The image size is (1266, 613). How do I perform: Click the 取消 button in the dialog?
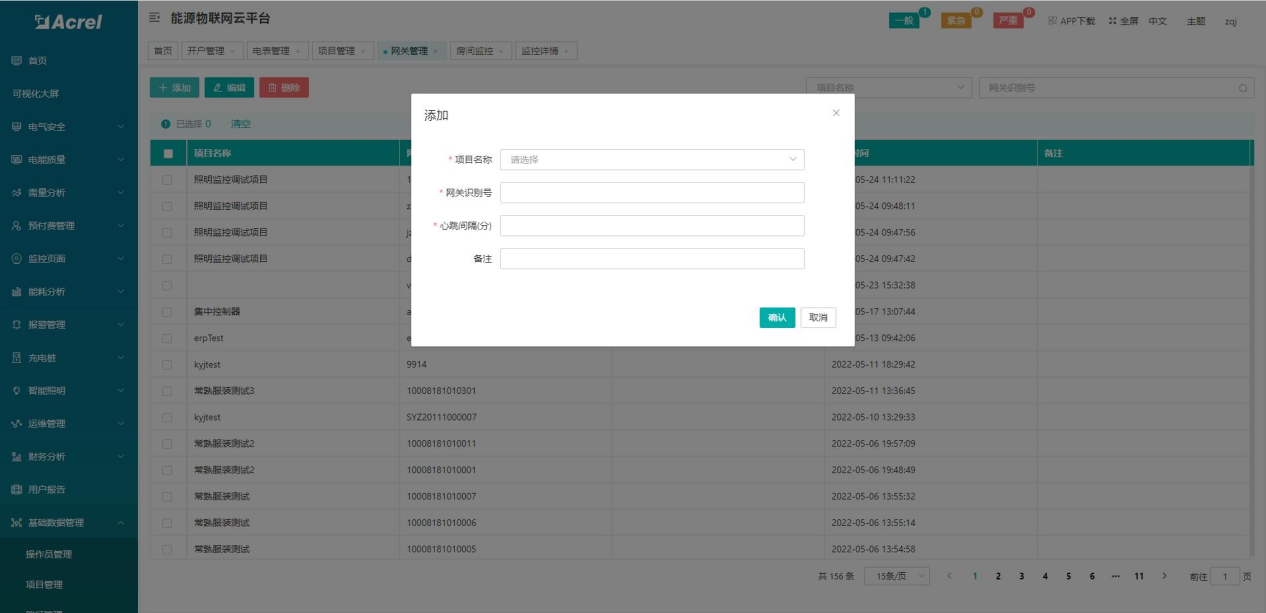pyautogui.click(x=818, y=317)
